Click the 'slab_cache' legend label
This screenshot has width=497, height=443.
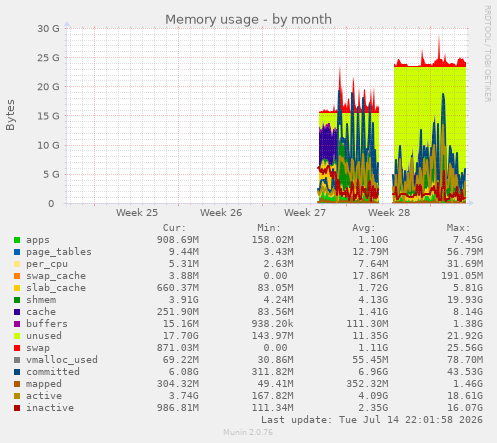pos(56,288)
